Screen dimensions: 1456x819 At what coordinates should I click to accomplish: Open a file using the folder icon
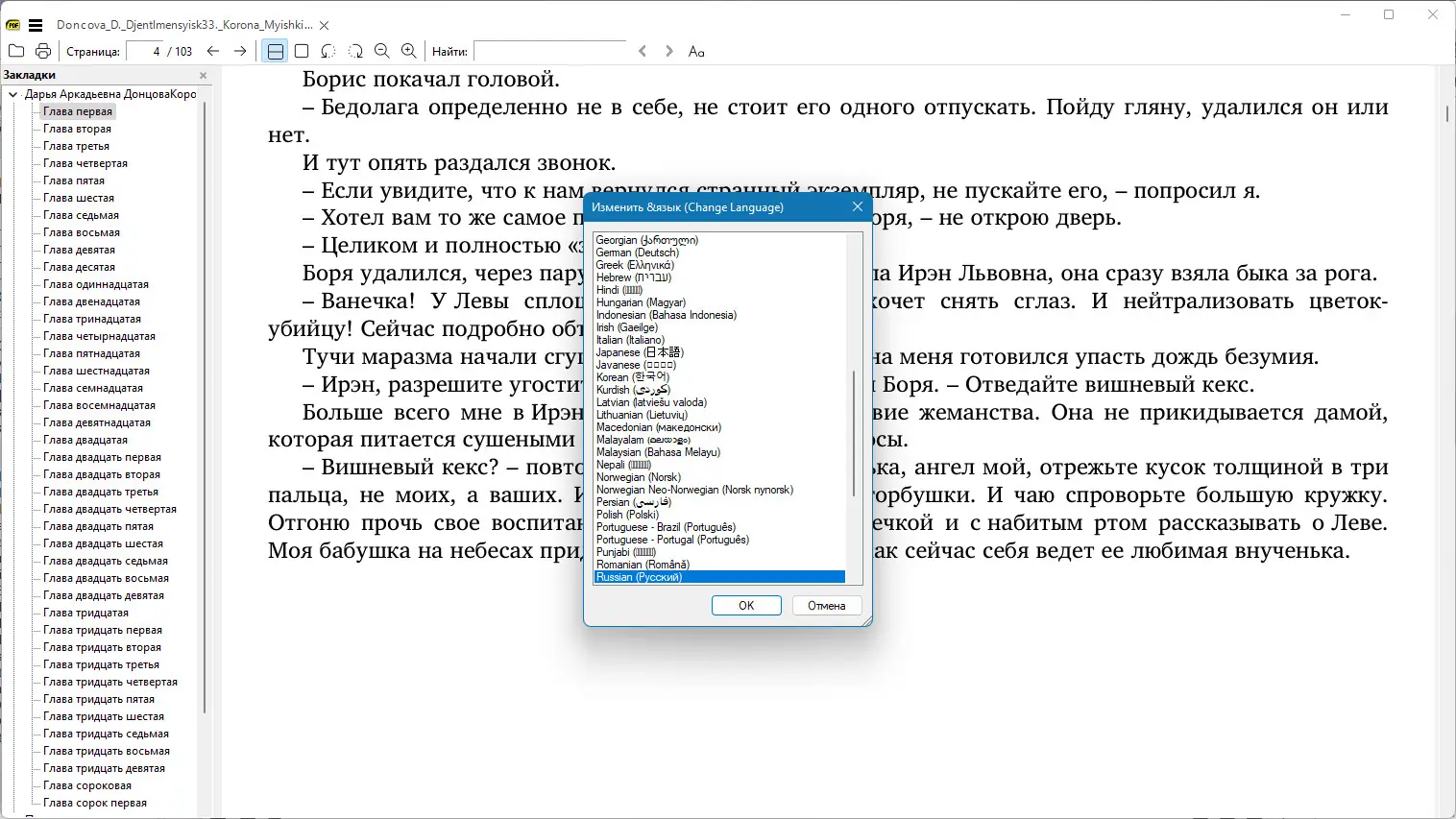click(15, 51)
